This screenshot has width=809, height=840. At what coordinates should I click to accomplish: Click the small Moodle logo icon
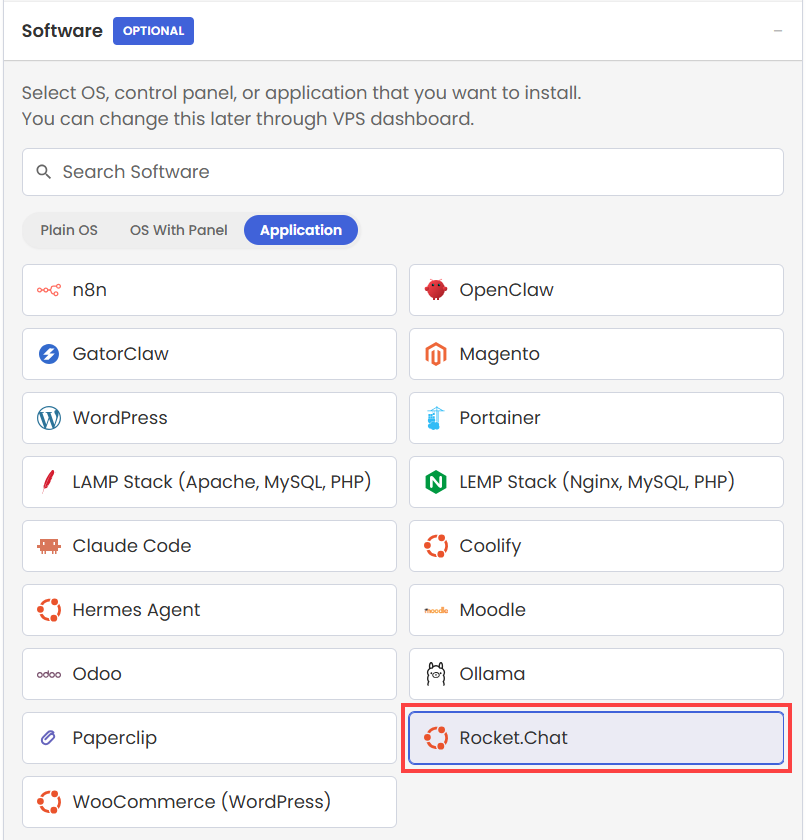click(x=436, y=610)
